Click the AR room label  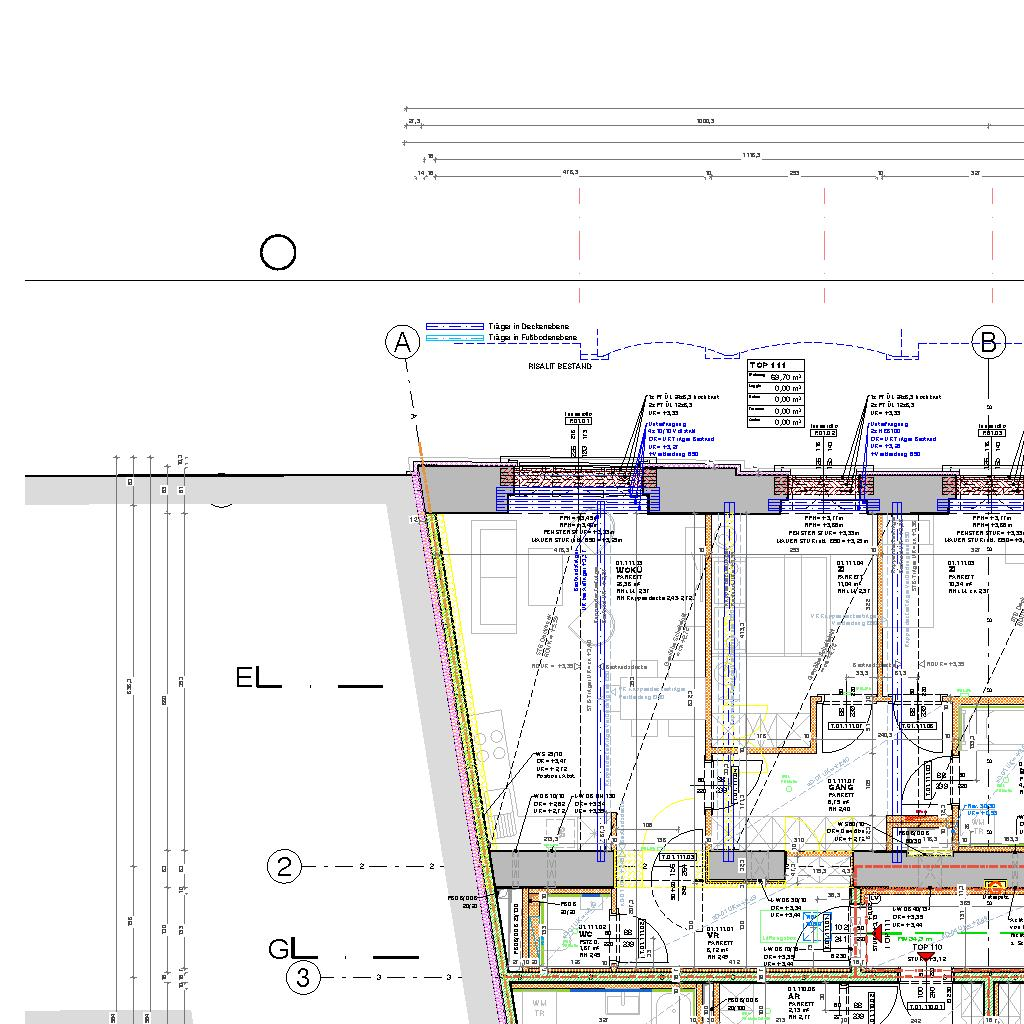click(x=793, y=997)
